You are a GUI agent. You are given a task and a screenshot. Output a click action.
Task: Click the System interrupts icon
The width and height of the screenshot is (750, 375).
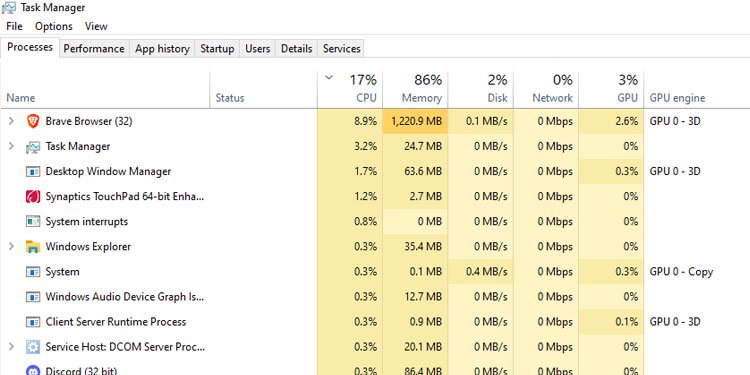(x=33, y=222)
